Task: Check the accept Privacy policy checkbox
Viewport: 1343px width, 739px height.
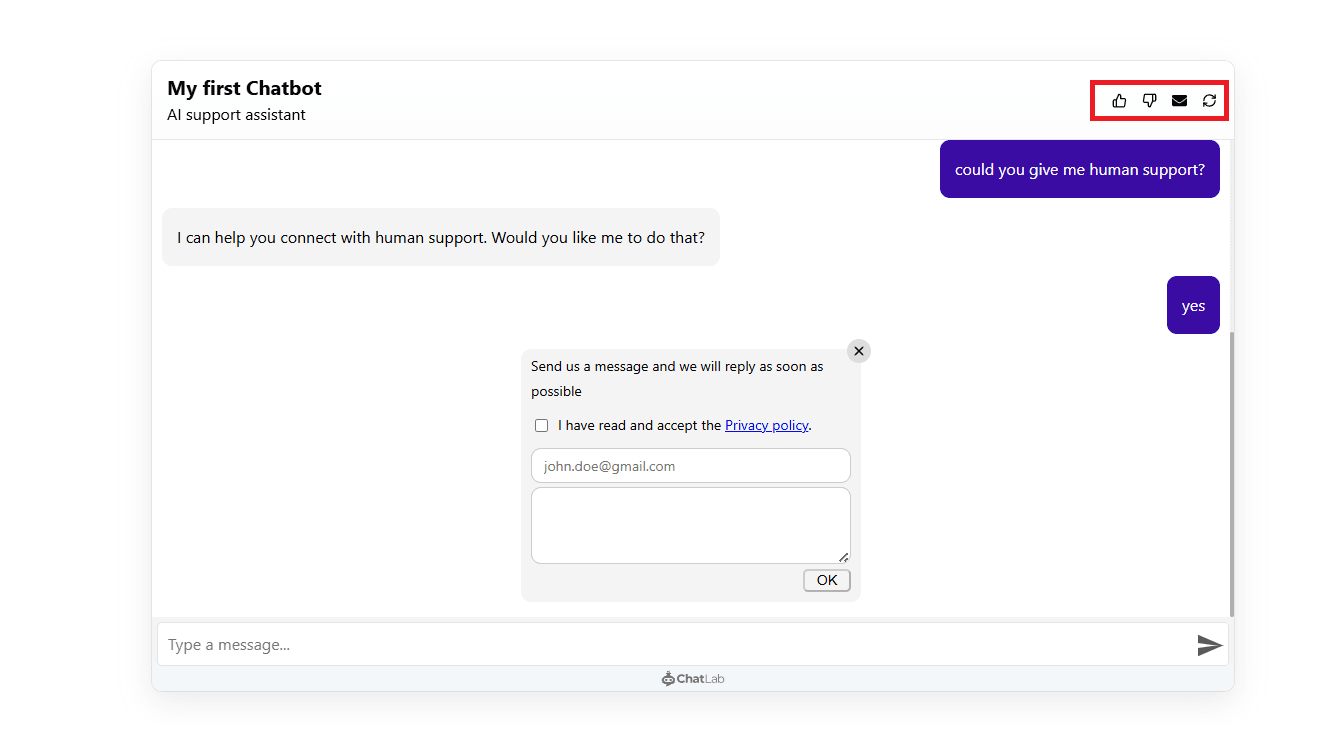Action: tap(541, 426)
